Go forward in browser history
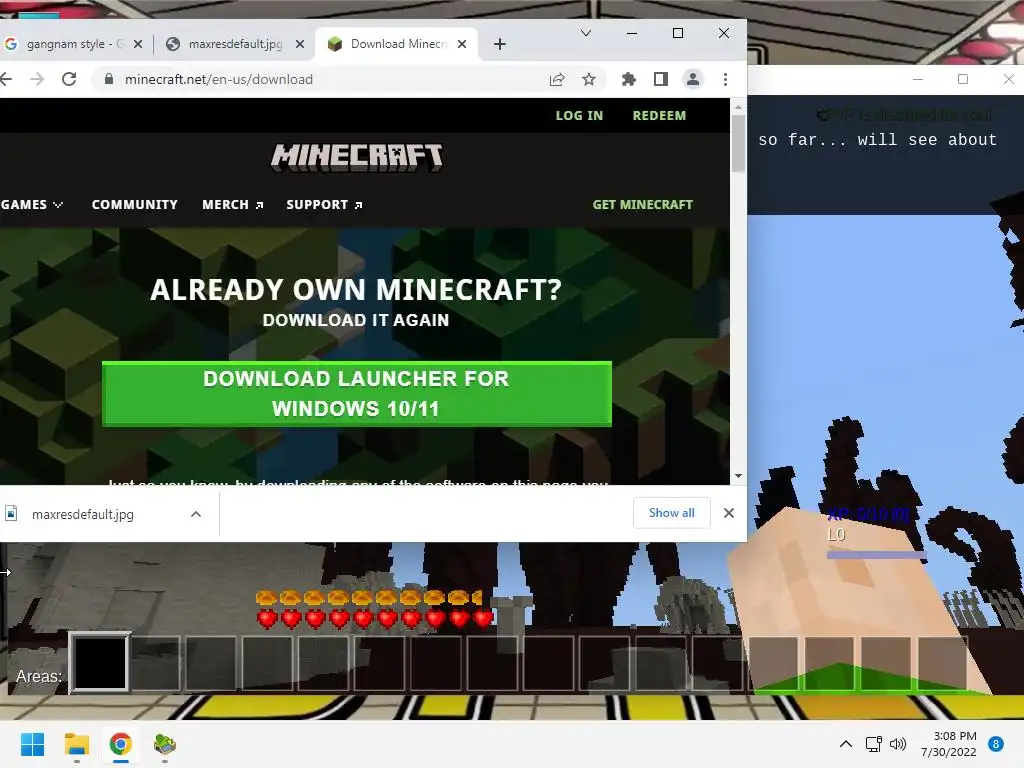 37,79
